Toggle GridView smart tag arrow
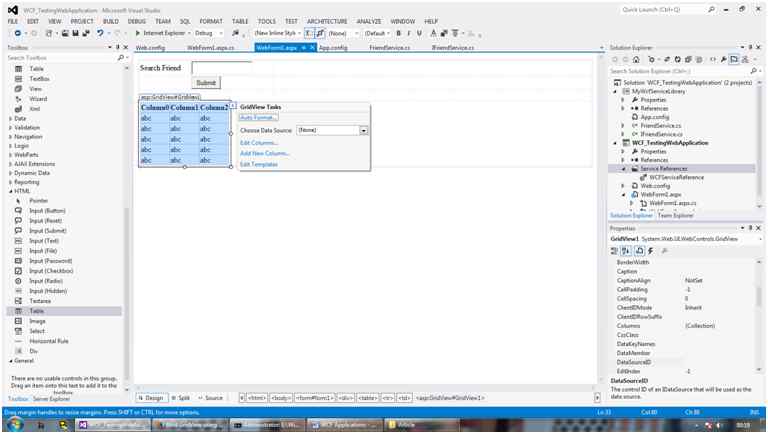768x434 pixels. [x=233, y=106]
